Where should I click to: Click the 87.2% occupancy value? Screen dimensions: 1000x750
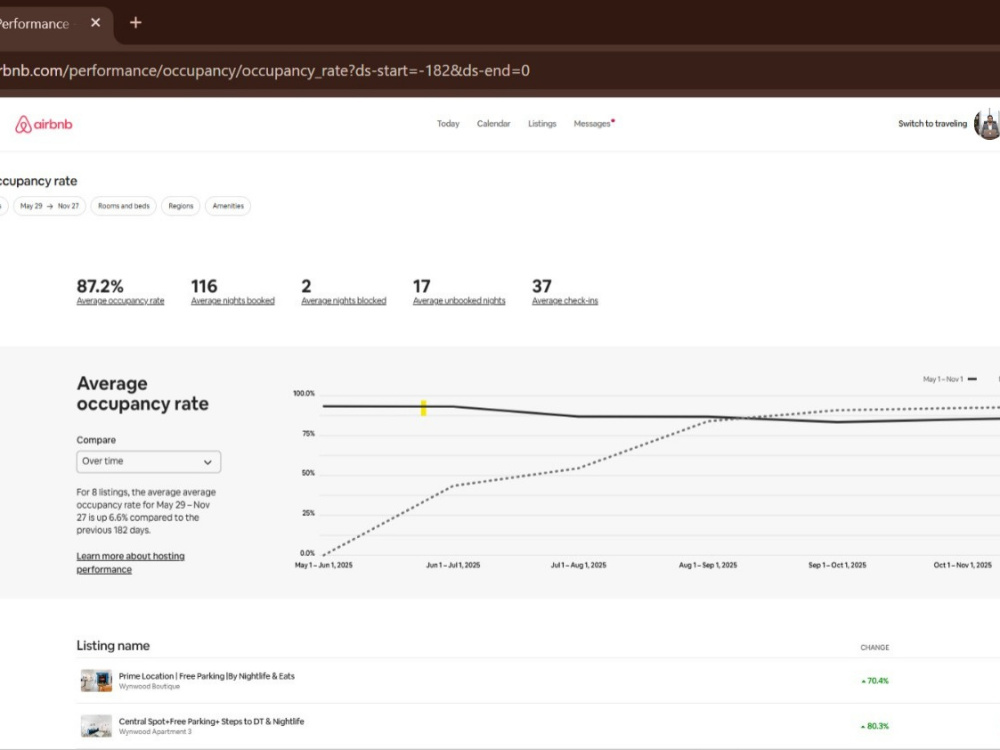click(100, 286)
